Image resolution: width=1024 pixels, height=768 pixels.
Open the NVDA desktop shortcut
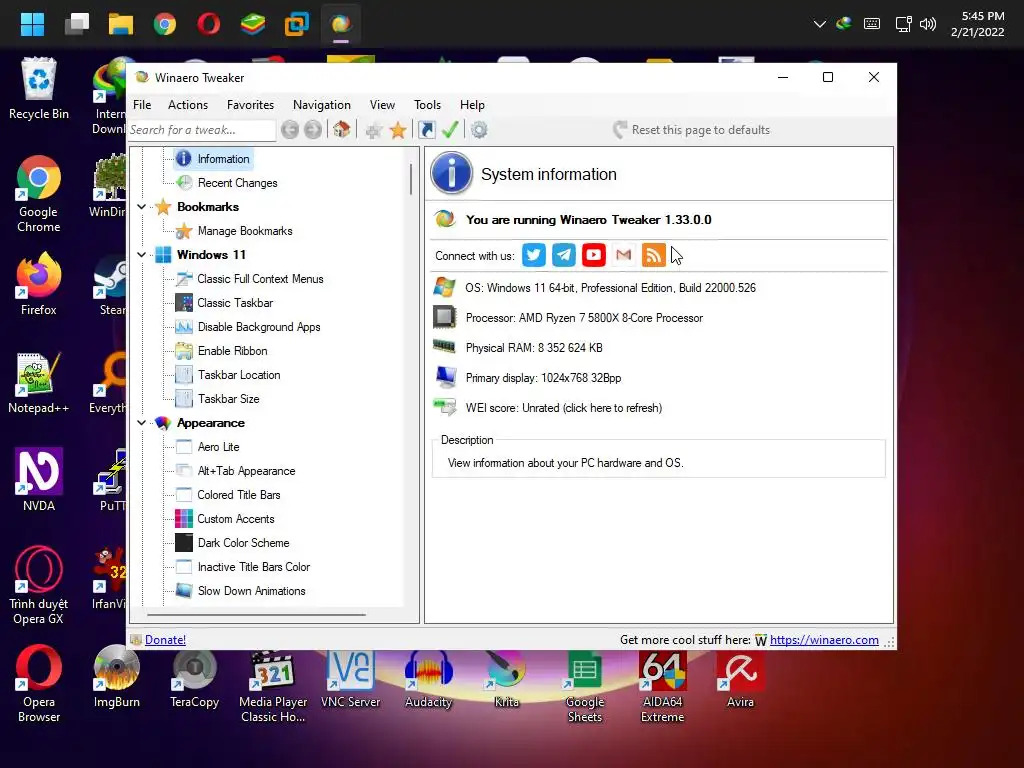click(x=39, y=480)
